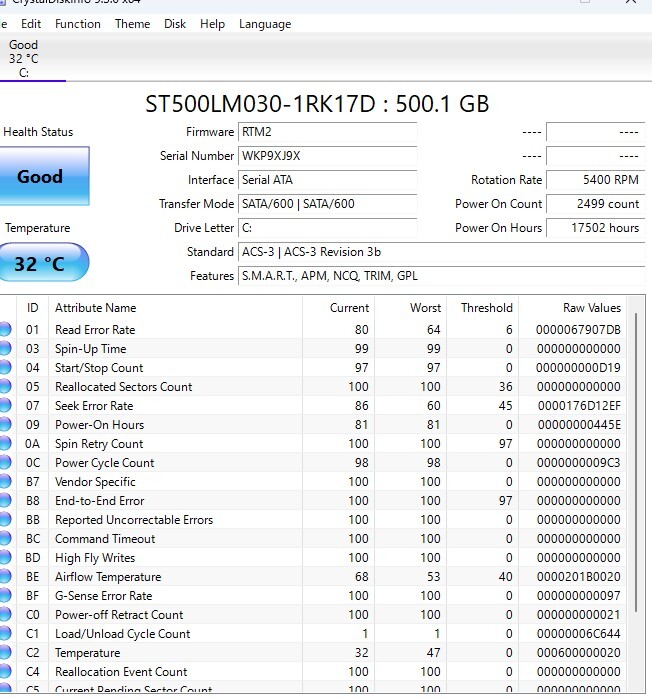The height and width of the screenshot is (699, 652).
Task: Select the C: drive tab showing Good 32 °C
Action: click(24, 58)
